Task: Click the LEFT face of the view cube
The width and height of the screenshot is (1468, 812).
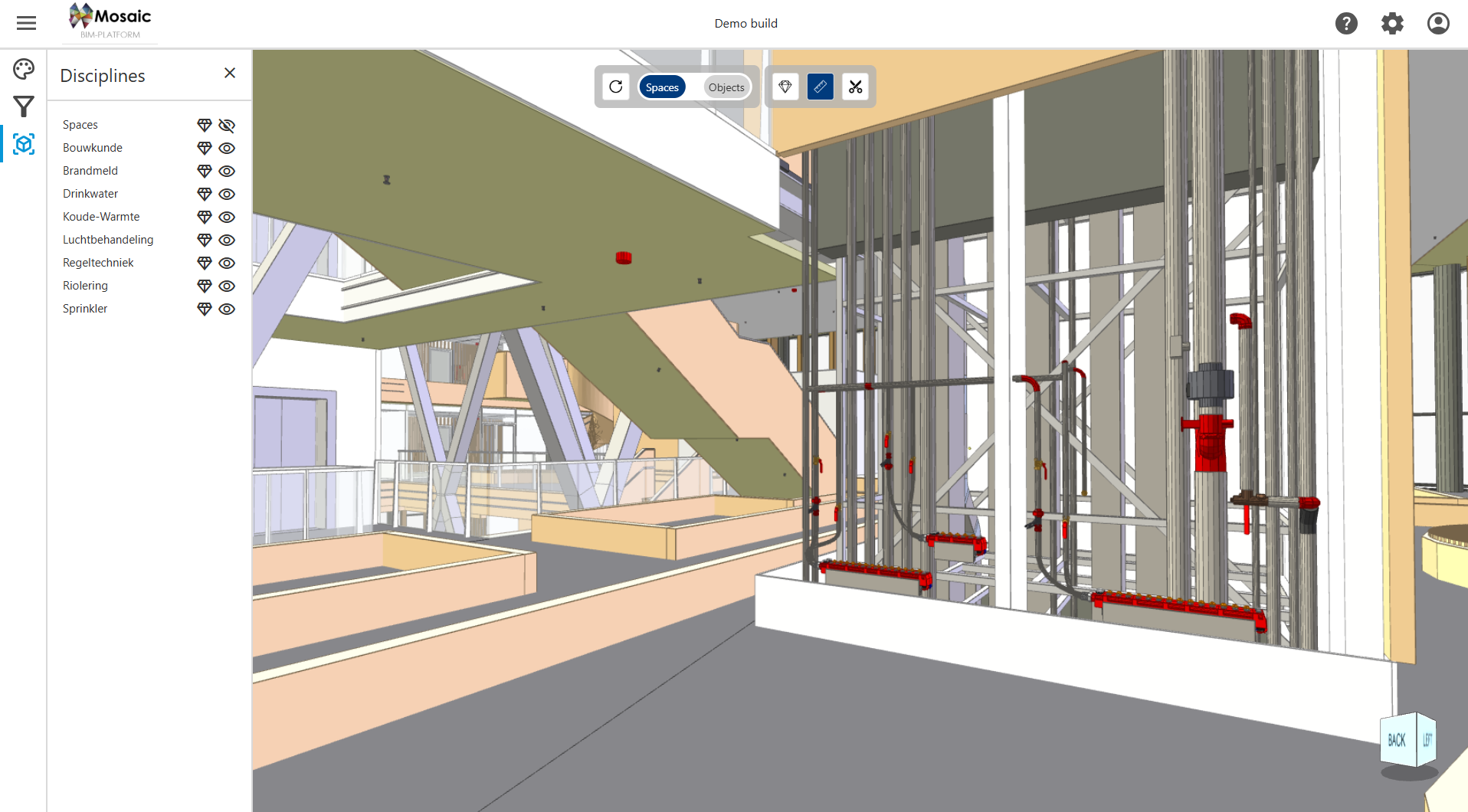Action: tap(1427, 740)
